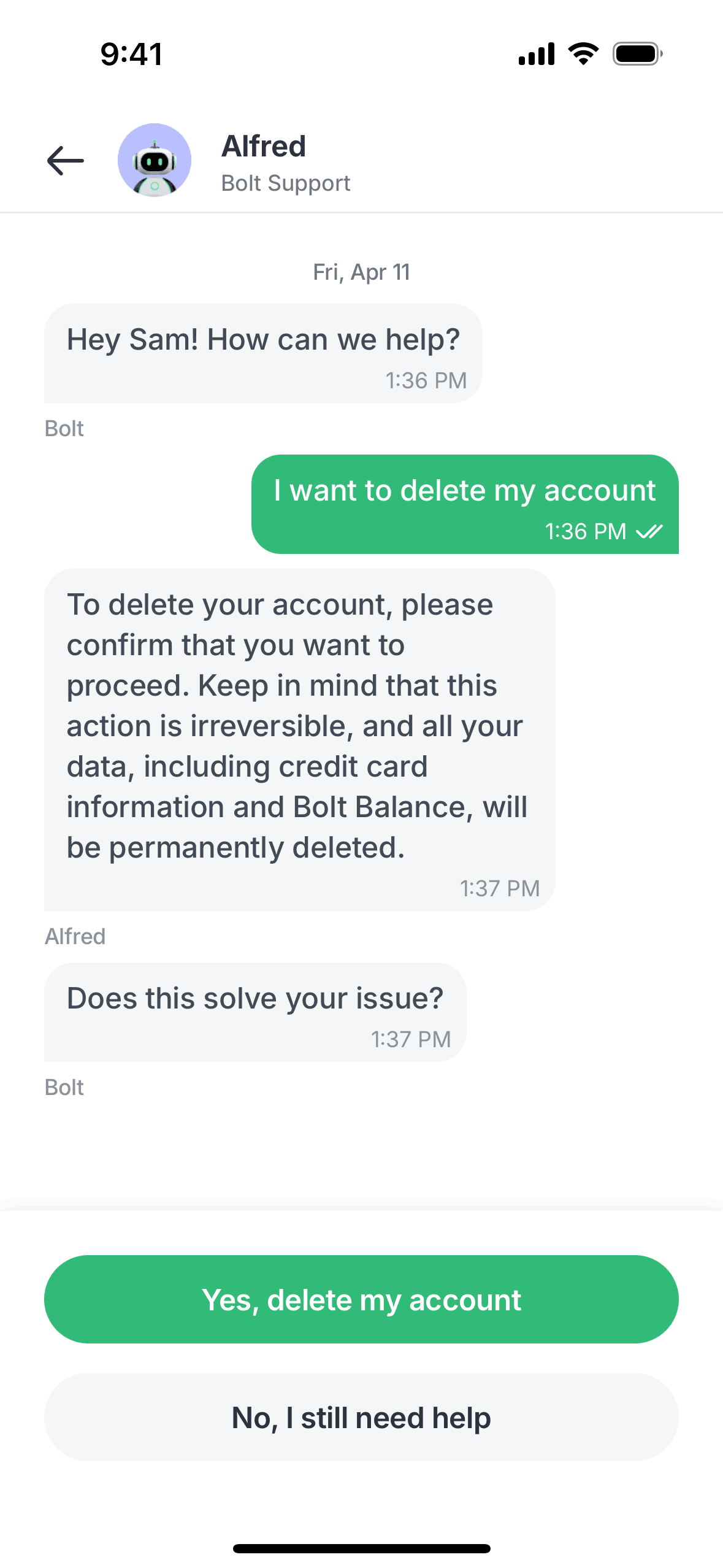
Task: Tap the "Does this solve your issue?" message
Action: point(255,999)
